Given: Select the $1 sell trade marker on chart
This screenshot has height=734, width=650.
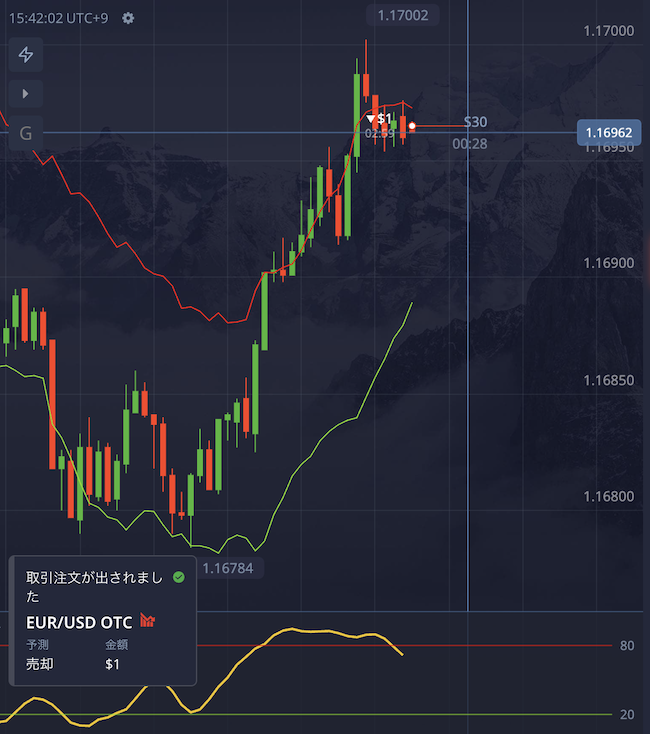Looking at the screenshot, I should click(x=379, y=119).
